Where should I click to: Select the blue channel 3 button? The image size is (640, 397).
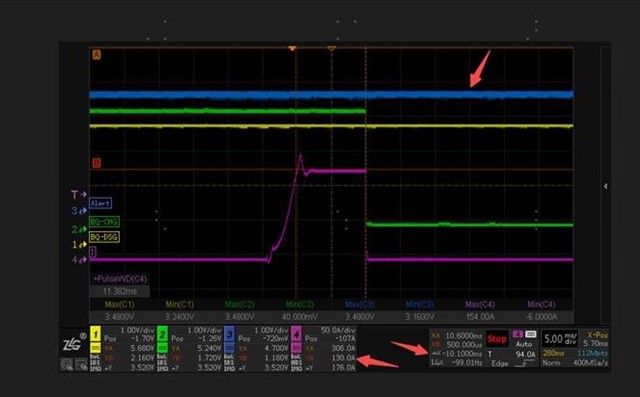click(x=229, y=335)
